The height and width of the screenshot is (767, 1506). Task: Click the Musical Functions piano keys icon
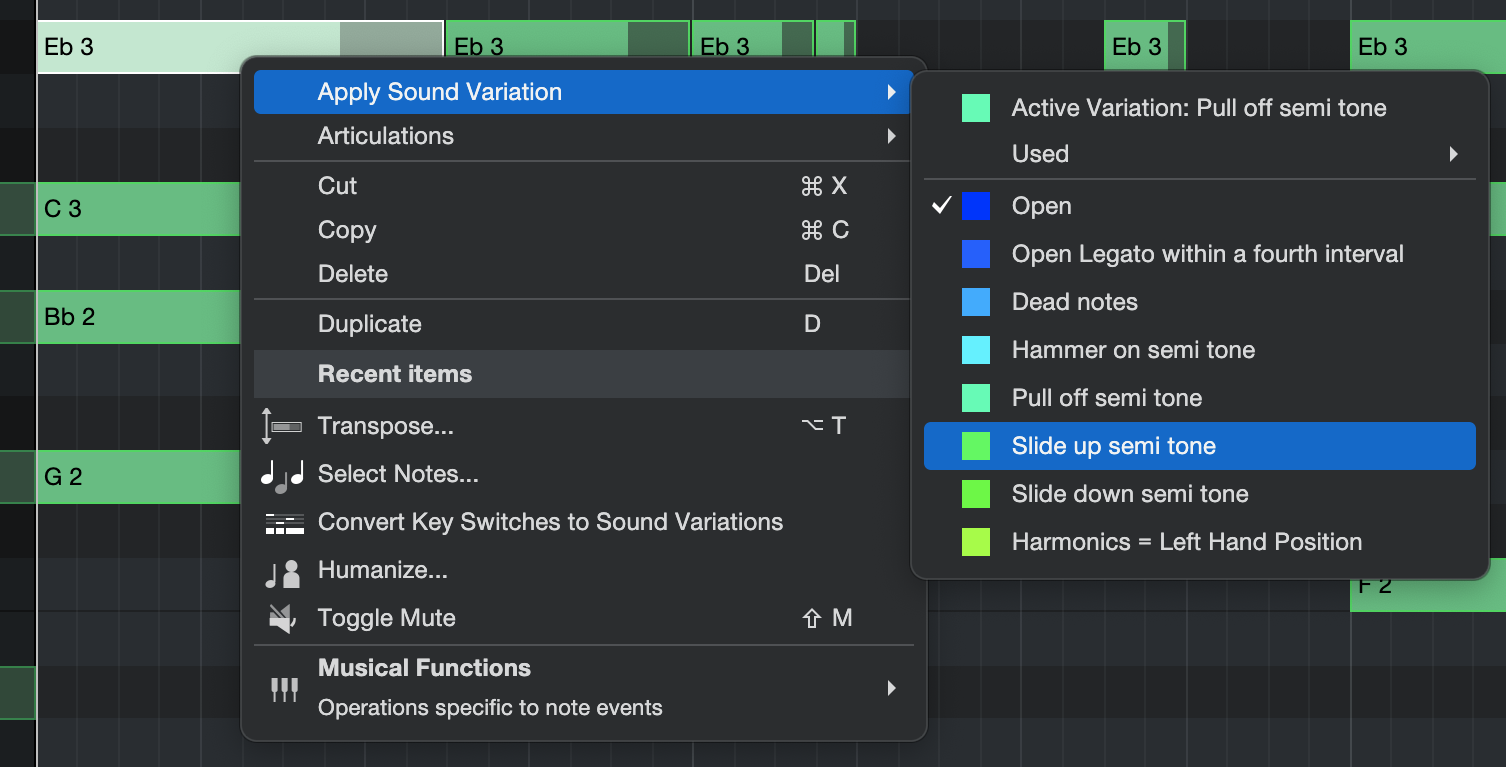click(x=284, y=688)
